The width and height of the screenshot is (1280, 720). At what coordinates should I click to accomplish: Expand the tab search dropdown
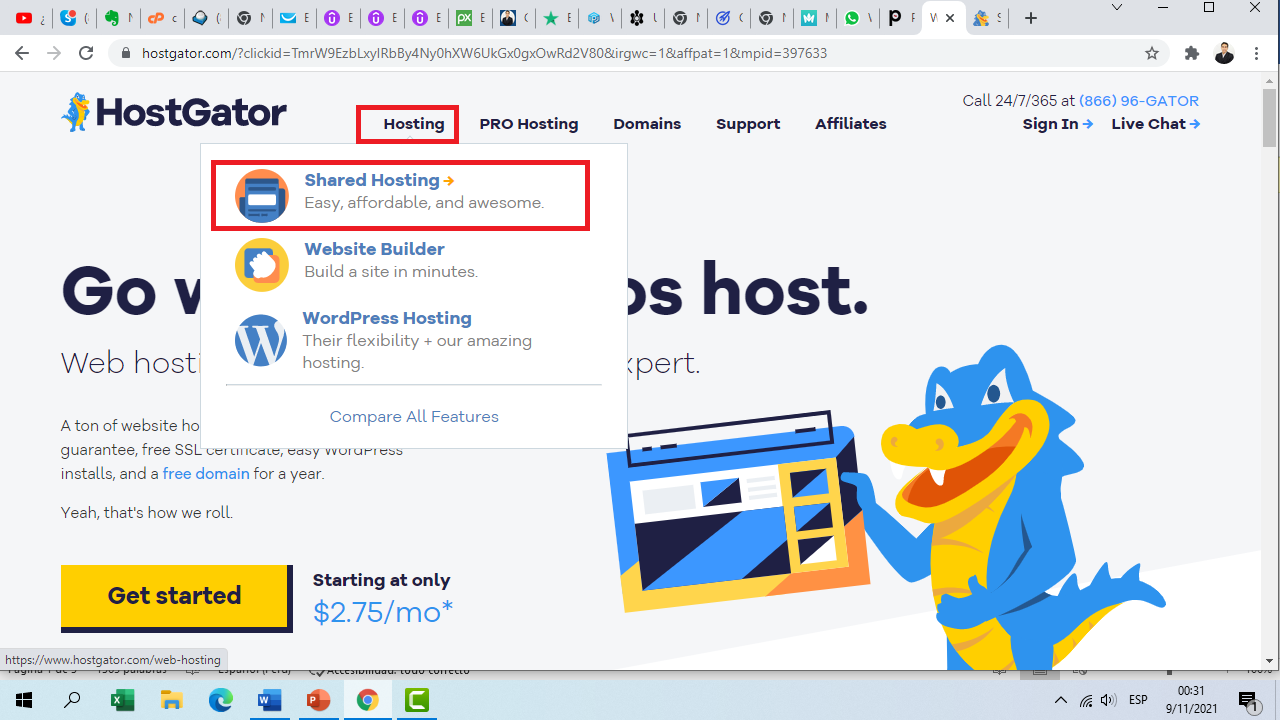click(x=1117, y=8)
